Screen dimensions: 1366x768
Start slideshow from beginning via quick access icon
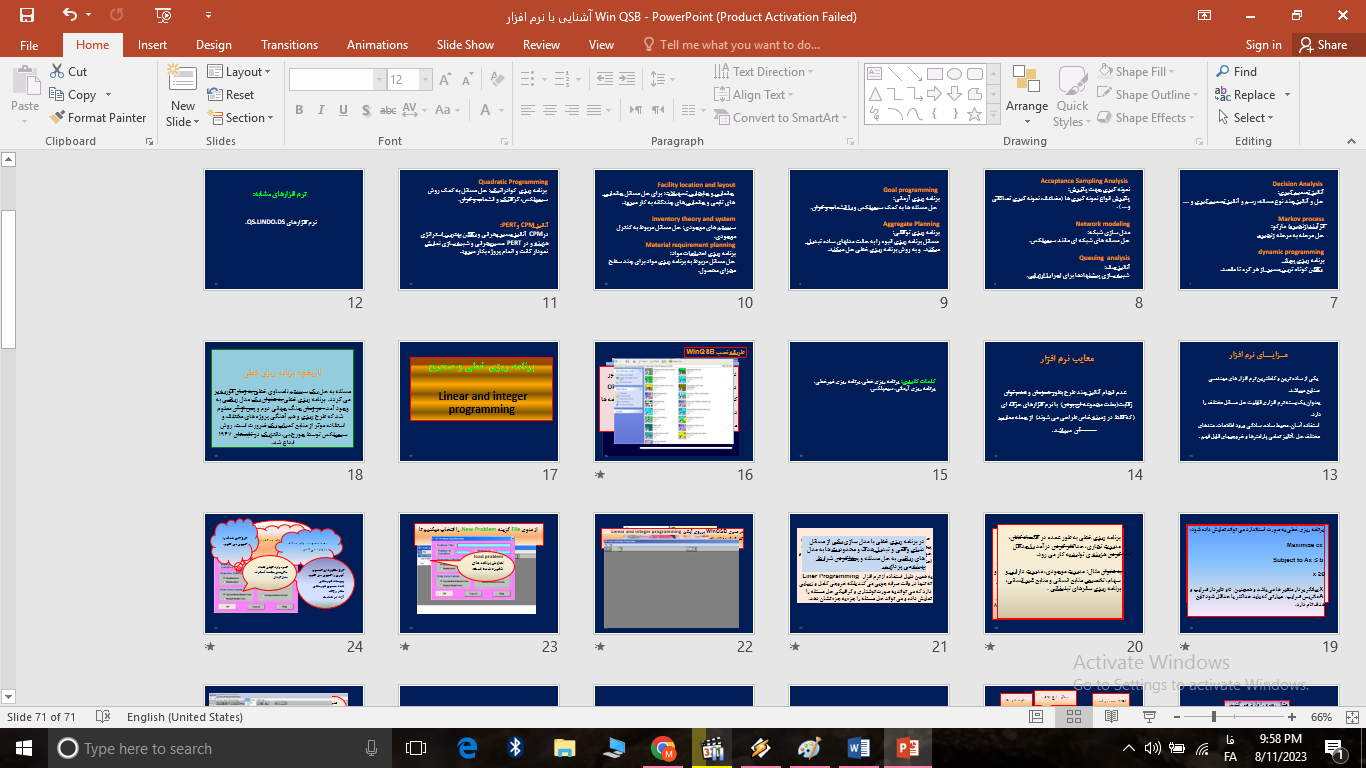pos(164,15)
